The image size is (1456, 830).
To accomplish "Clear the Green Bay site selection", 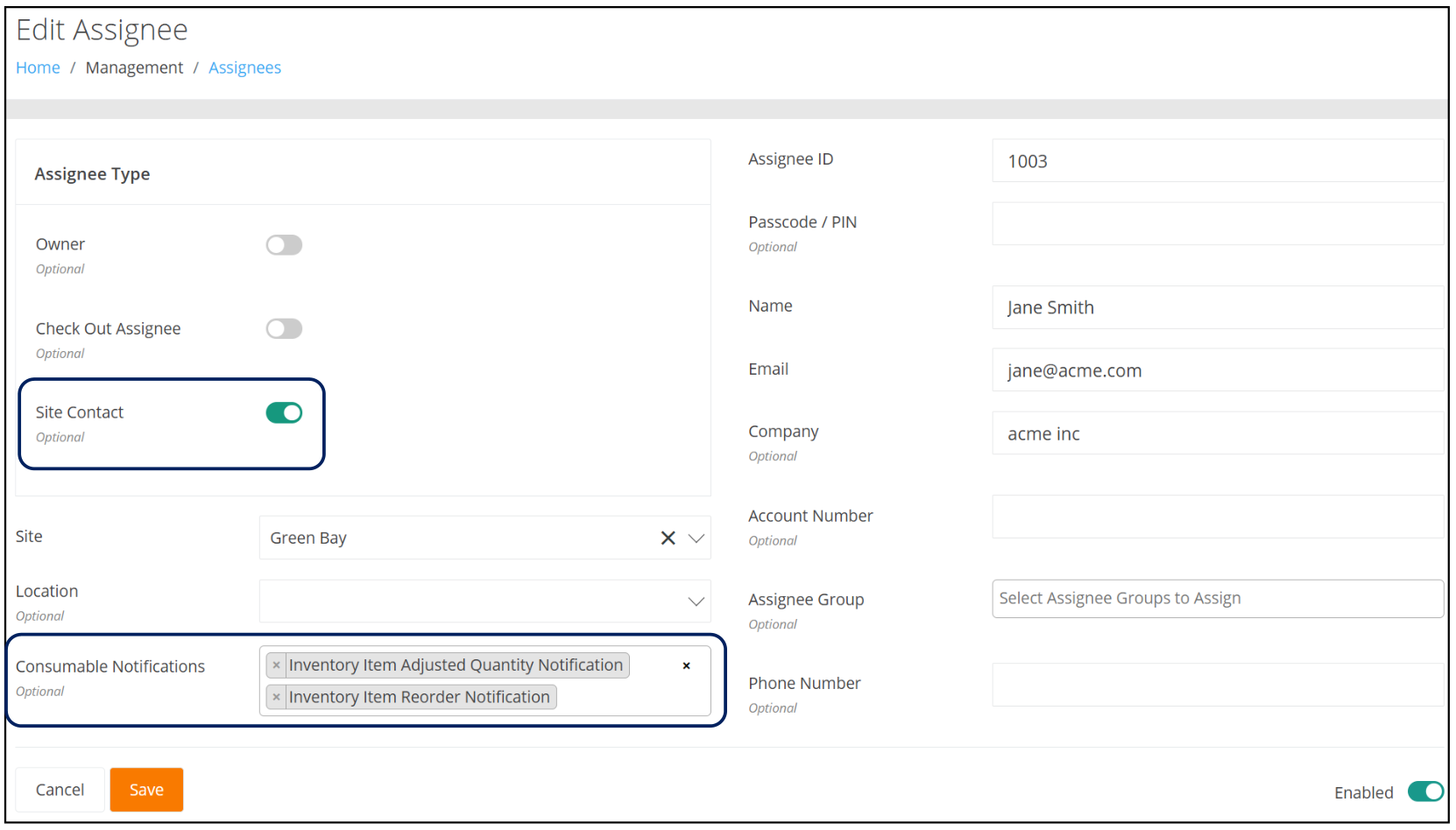I will point(668,538).
